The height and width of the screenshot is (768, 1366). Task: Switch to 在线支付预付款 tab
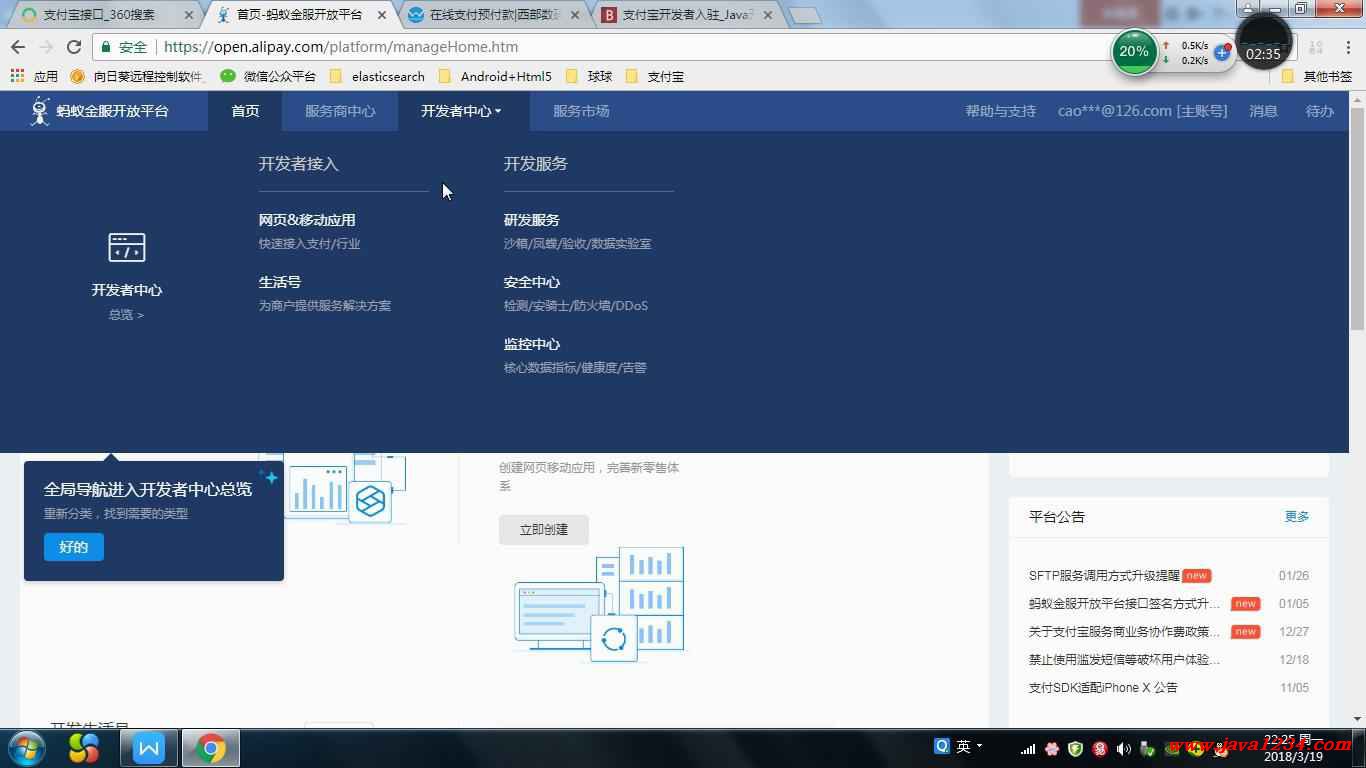[495, 15]
